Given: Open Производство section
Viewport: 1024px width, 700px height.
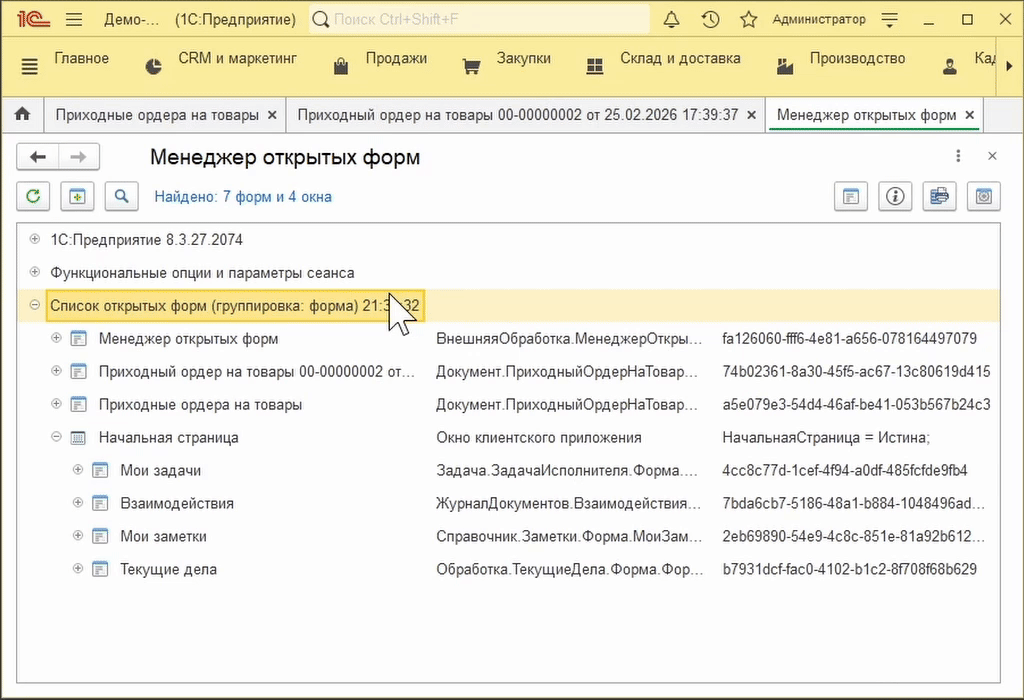Looking at the screenshot, I should point(857,58).
